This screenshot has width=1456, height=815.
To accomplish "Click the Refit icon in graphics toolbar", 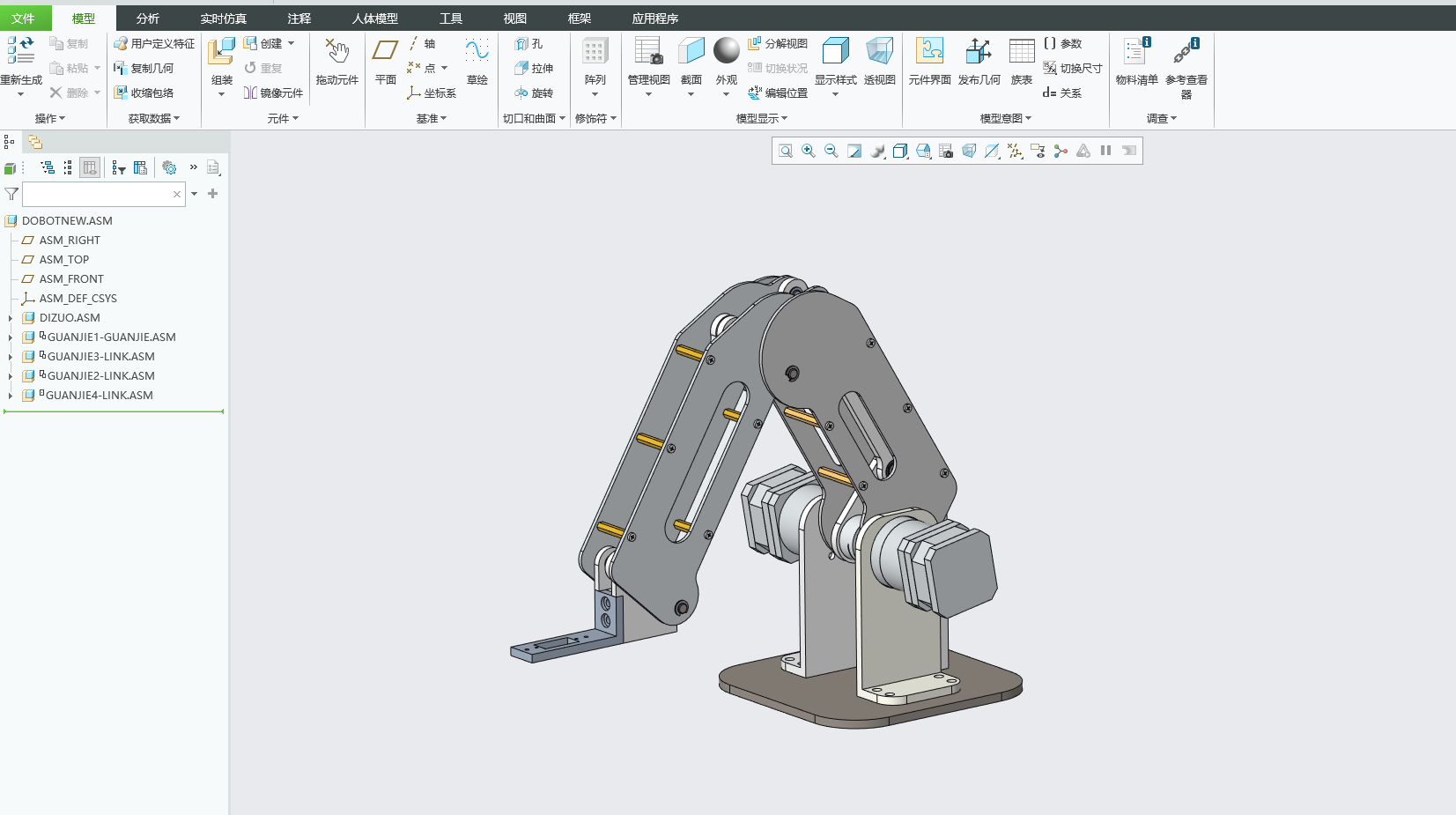I will (786, 151).
